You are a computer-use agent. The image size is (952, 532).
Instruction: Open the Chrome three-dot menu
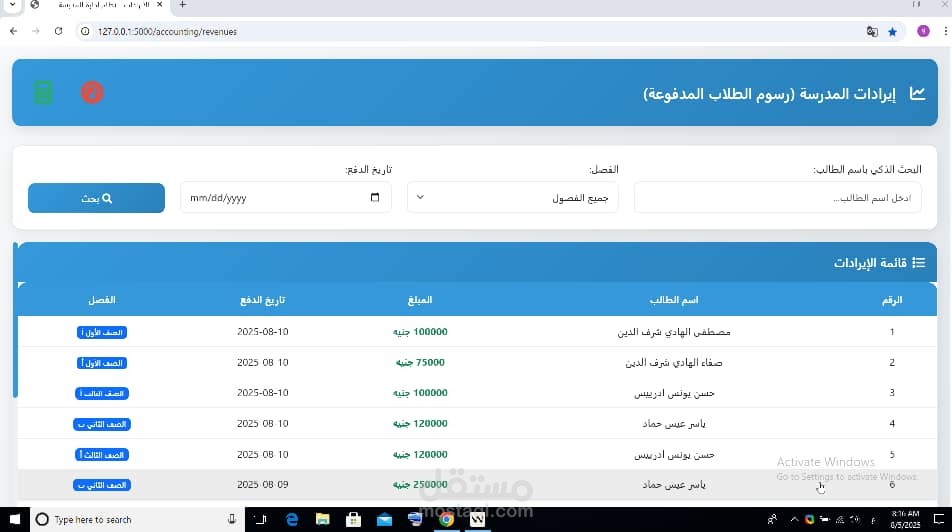[945, 31]
